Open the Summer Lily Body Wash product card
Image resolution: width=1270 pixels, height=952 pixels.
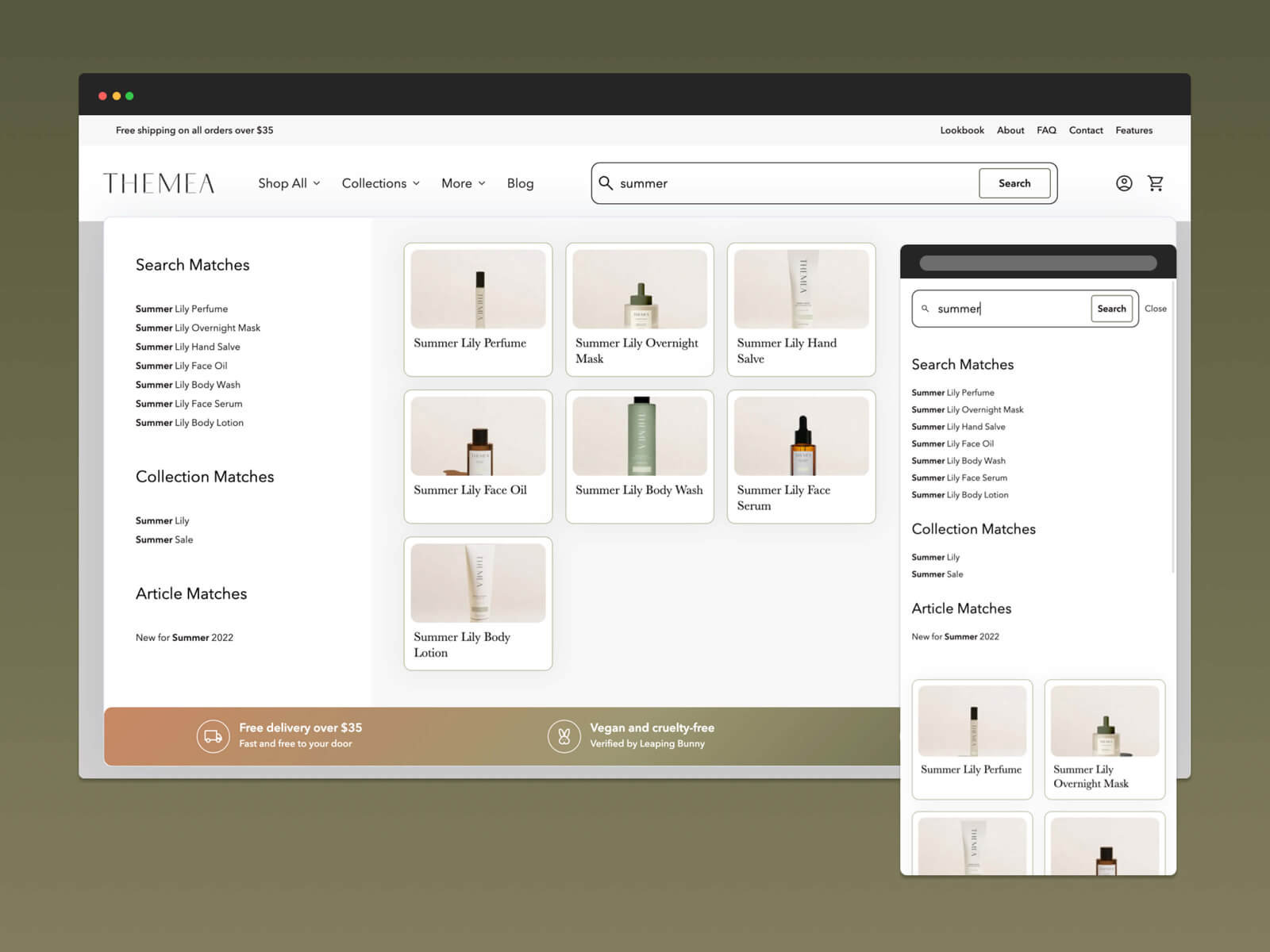tap(639, 456)
